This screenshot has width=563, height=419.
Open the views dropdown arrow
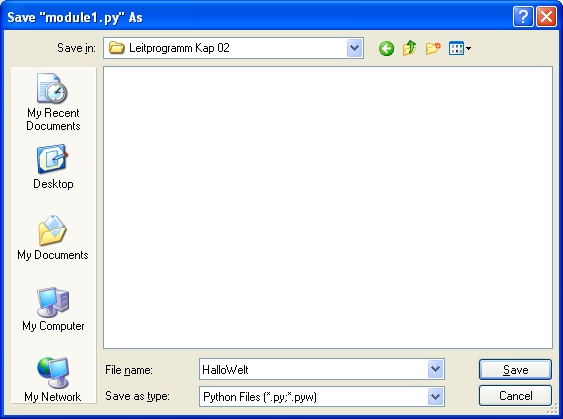click(468, 48)
